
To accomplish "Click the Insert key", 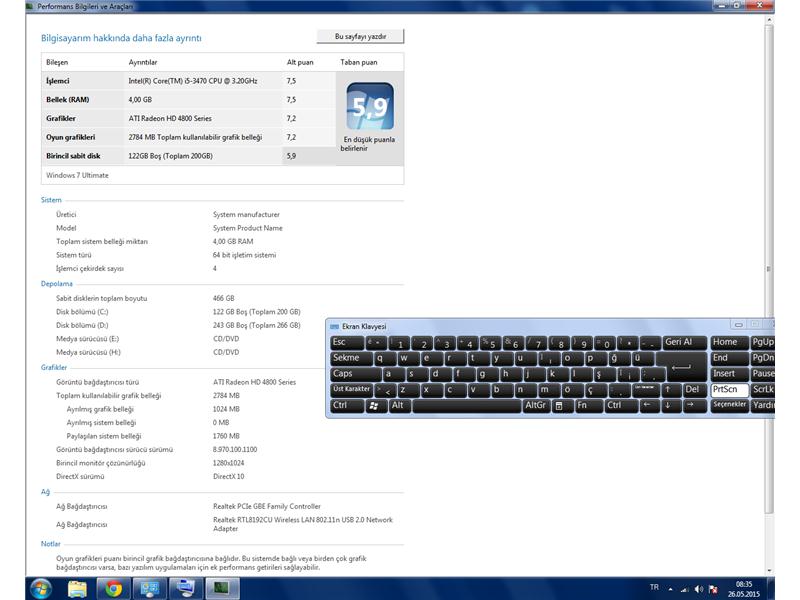I will point(729,374).
